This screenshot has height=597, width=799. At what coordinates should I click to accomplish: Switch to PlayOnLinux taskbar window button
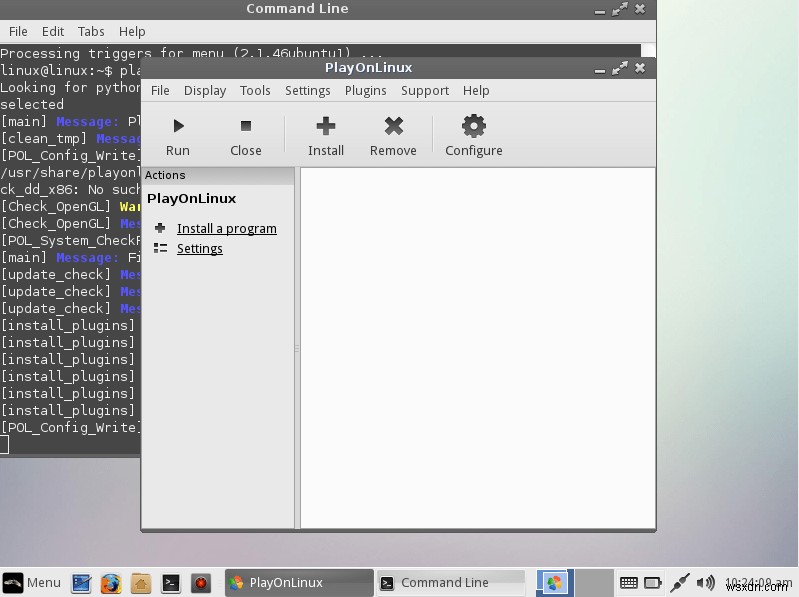pos(299,583)
